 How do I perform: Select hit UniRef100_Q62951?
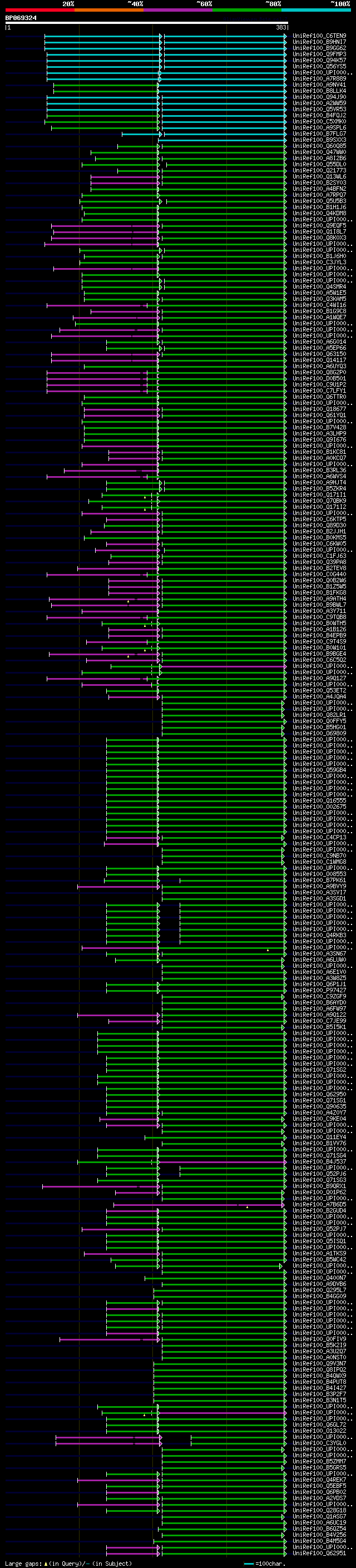[x=319, y=1553]
